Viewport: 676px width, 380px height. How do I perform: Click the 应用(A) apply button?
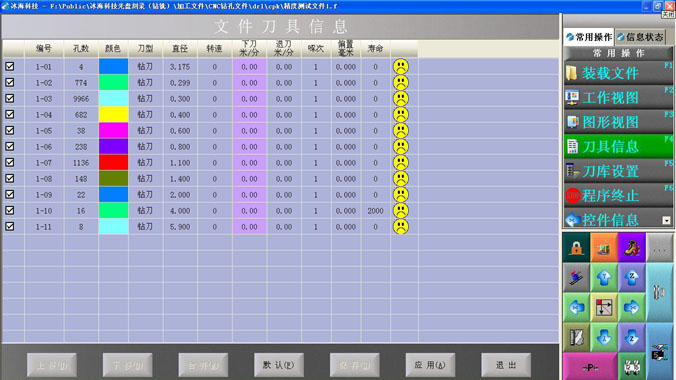[x=430, y=365]
